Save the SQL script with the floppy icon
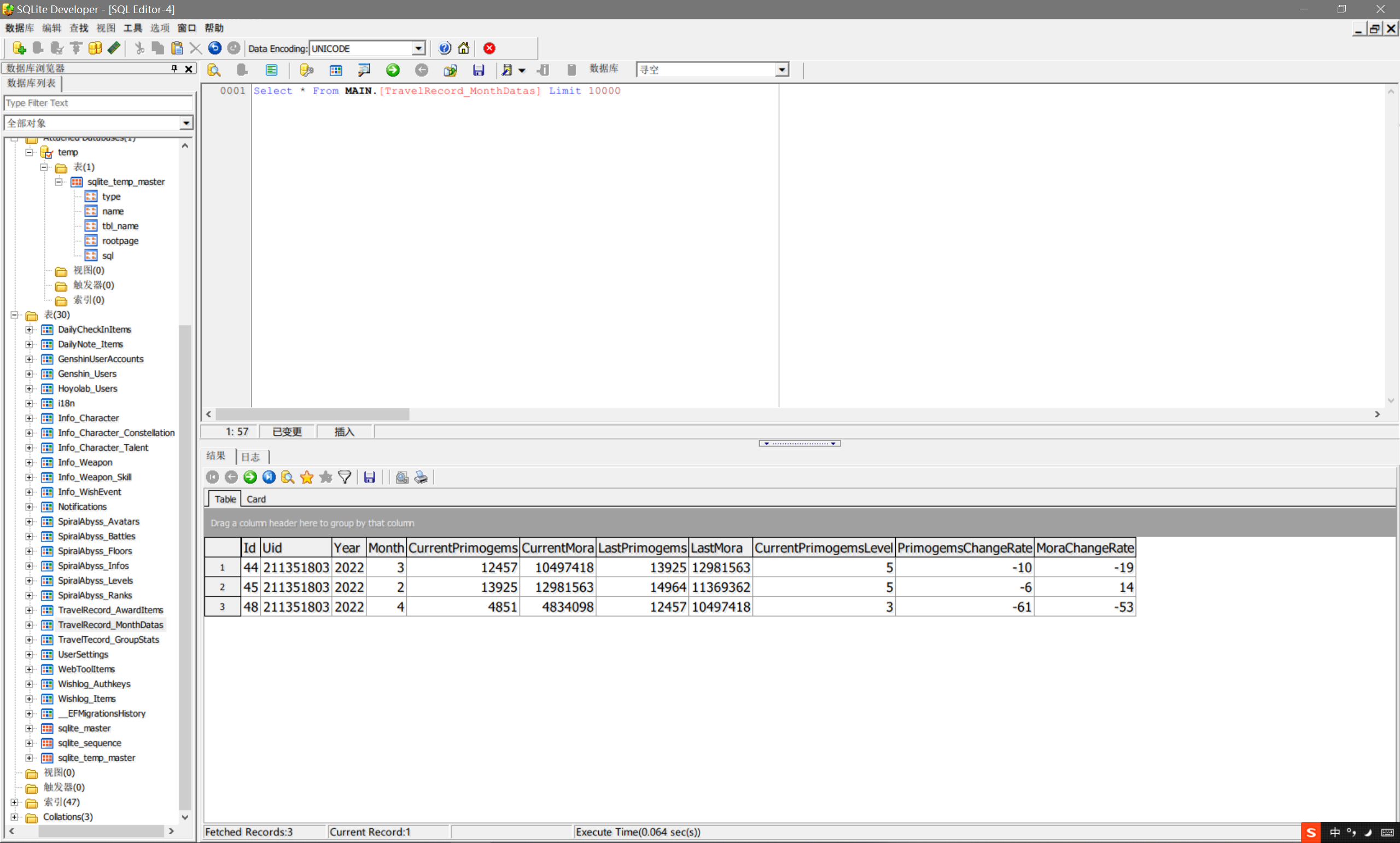The height and width of the screenshot is (843, 1400). (479, 70)
